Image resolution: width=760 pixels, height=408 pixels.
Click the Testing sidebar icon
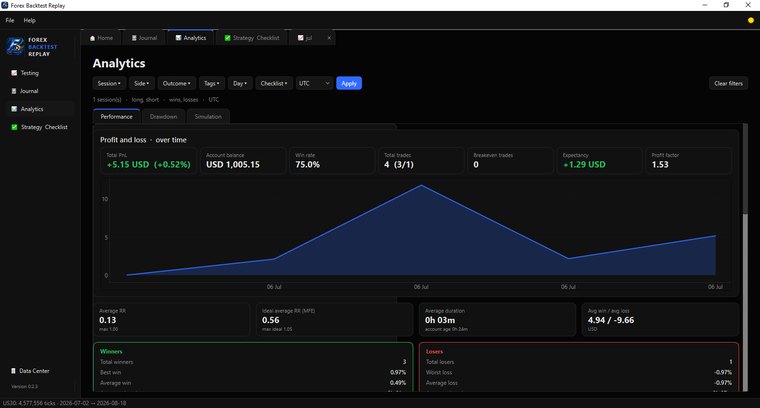point(14,73)
